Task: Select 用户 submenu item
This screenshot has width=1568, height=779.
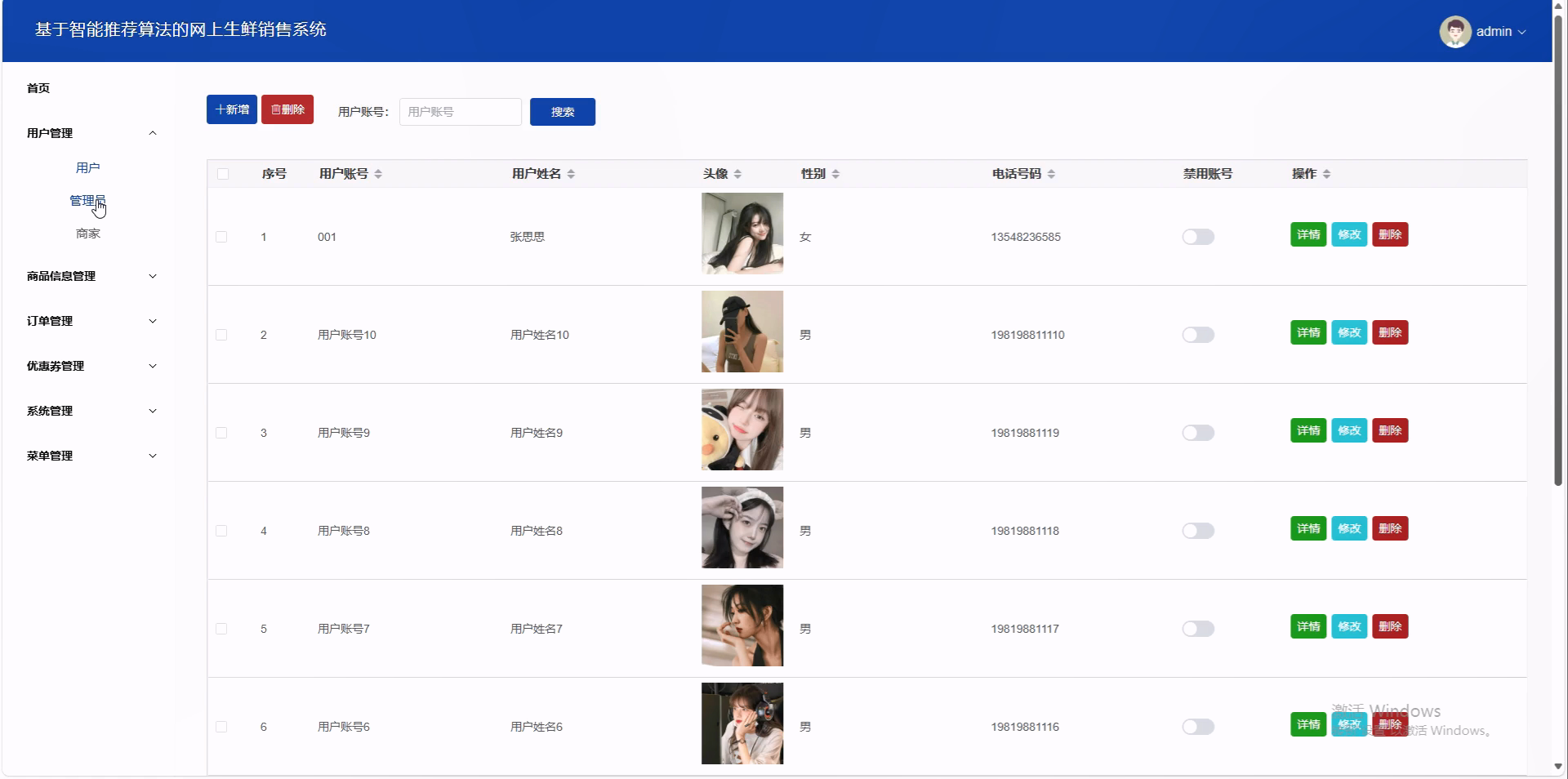Action: pyautogui.click(x=88, y=167)
